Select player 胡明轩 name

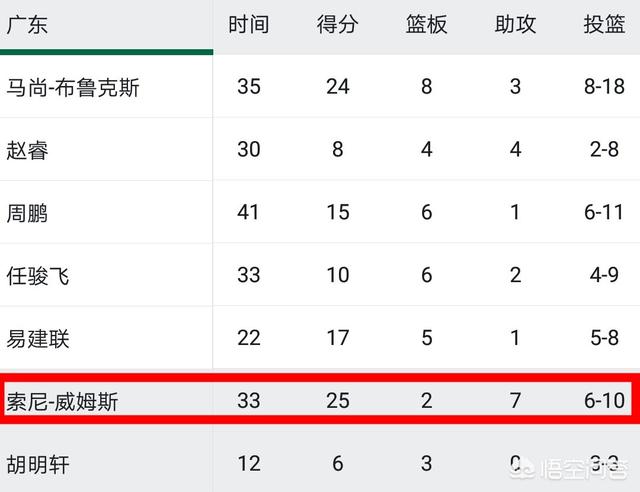click(38, 464)
